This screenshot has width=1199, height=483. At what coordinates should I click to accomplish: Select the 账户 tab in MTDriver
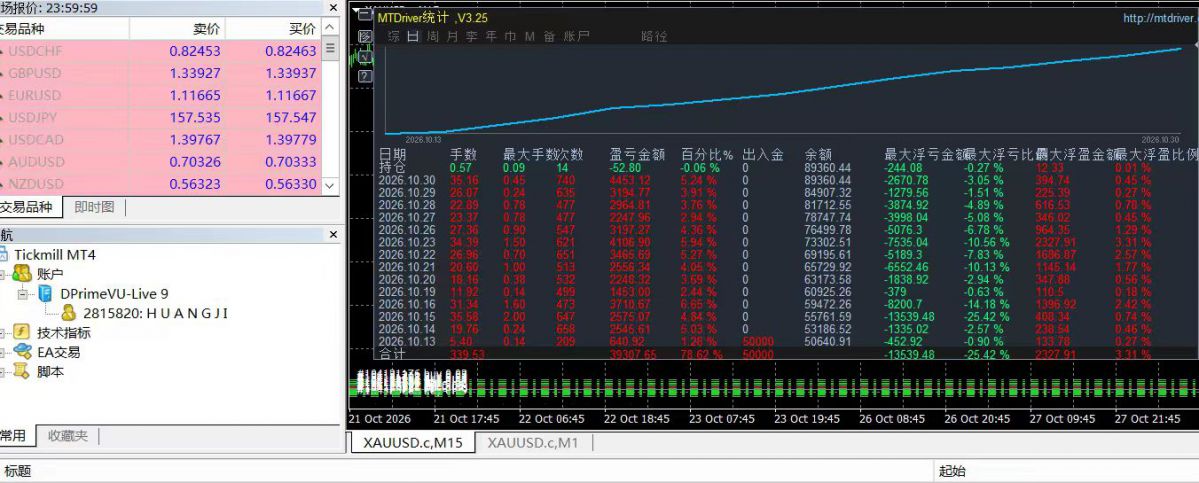(577, 36)
